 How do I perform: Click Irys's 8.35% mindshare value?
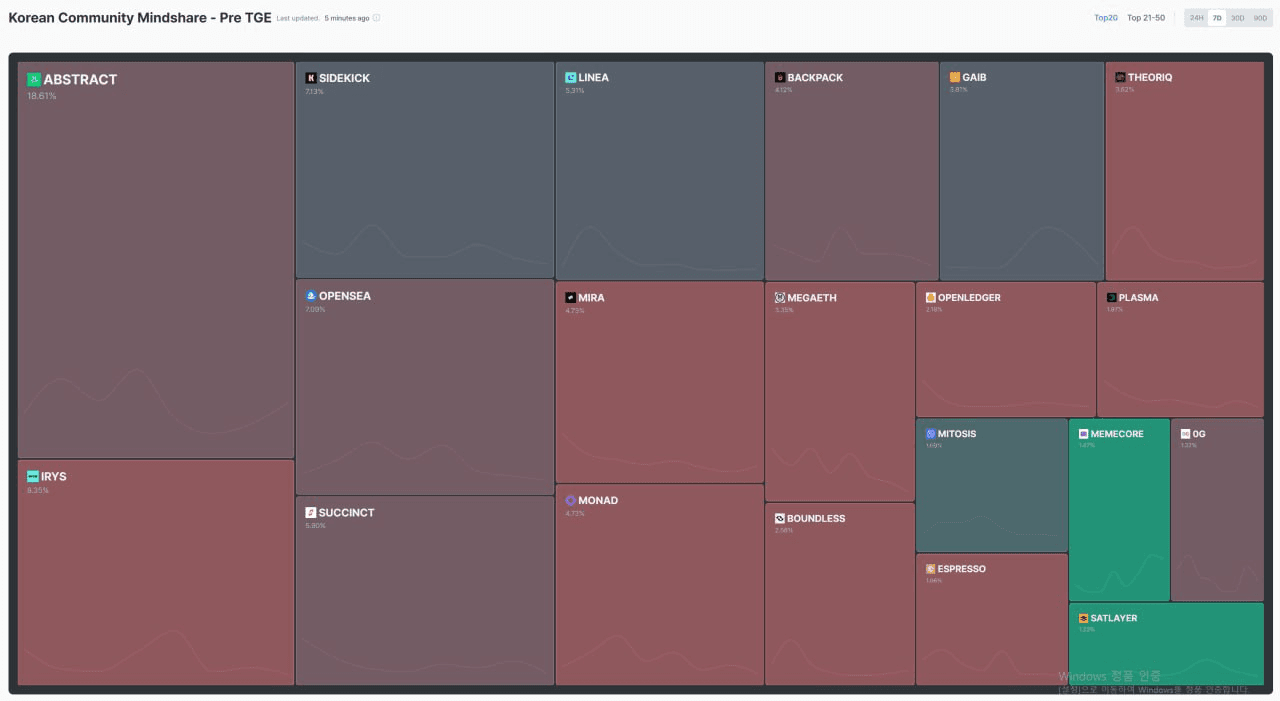click(38, 490)
